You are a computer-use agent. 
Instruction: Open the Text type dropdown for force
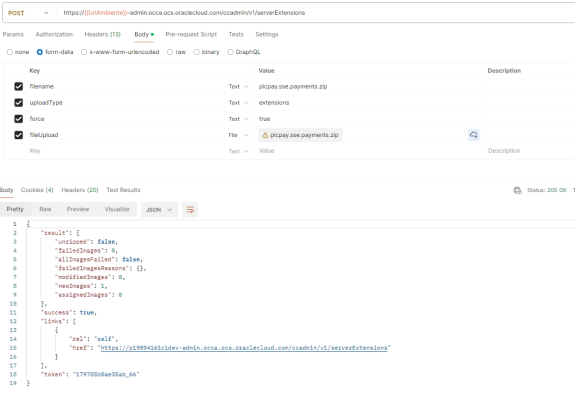click(238, 119)
